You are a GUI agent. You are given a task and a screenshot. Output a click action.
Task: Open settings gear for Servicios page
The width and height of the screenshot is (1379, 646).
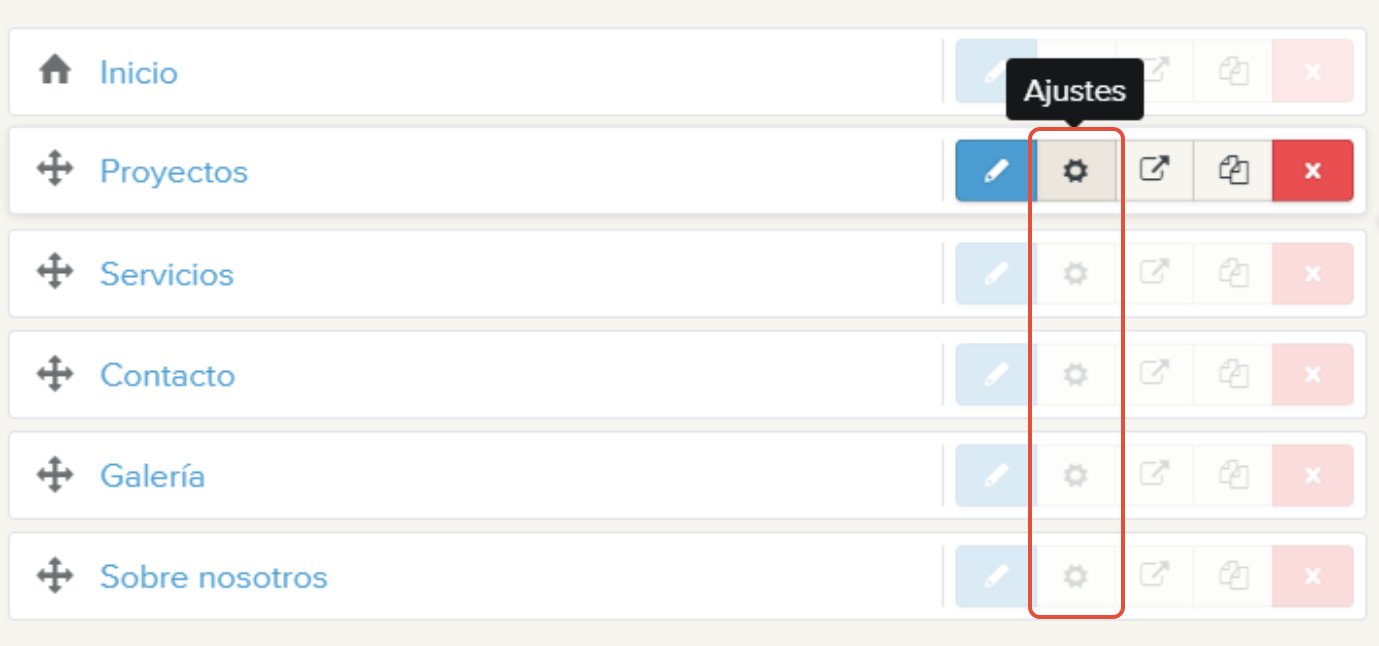pyautogui.click(x=1075, y=274)
